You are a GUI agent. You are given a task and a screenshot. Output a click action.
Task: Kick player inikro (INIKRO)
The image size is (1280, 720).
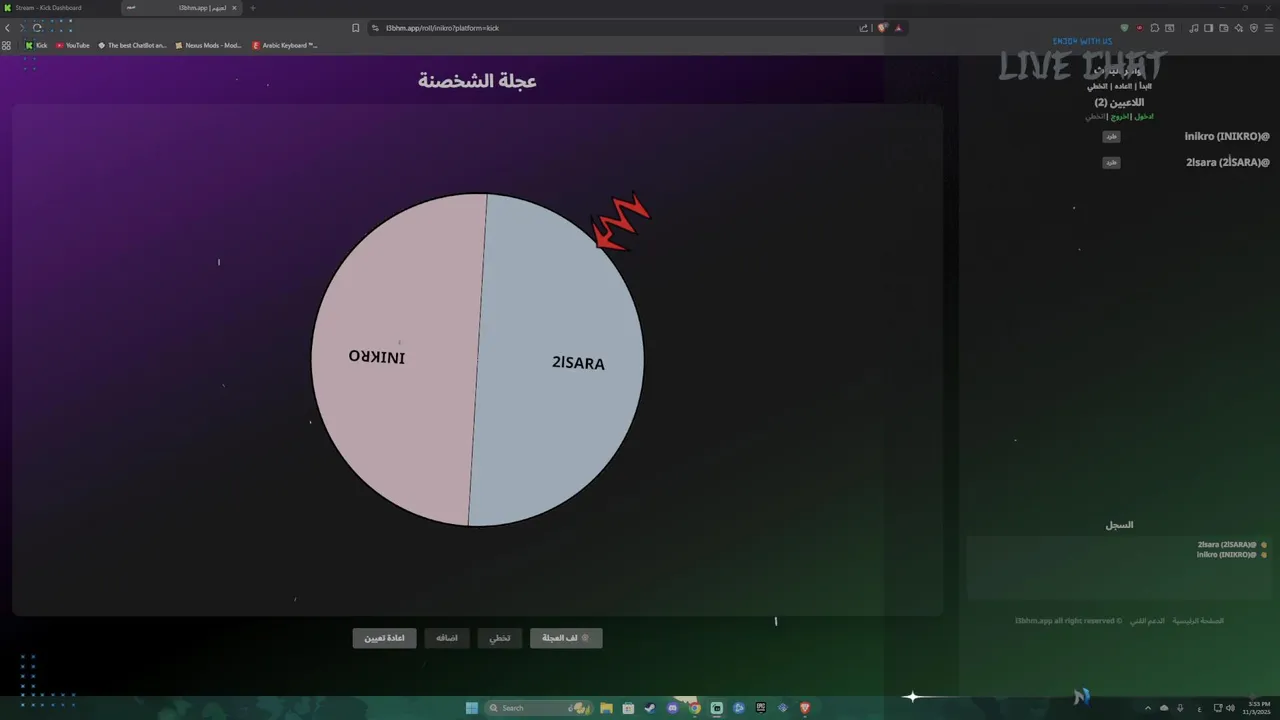[1111, 137]
